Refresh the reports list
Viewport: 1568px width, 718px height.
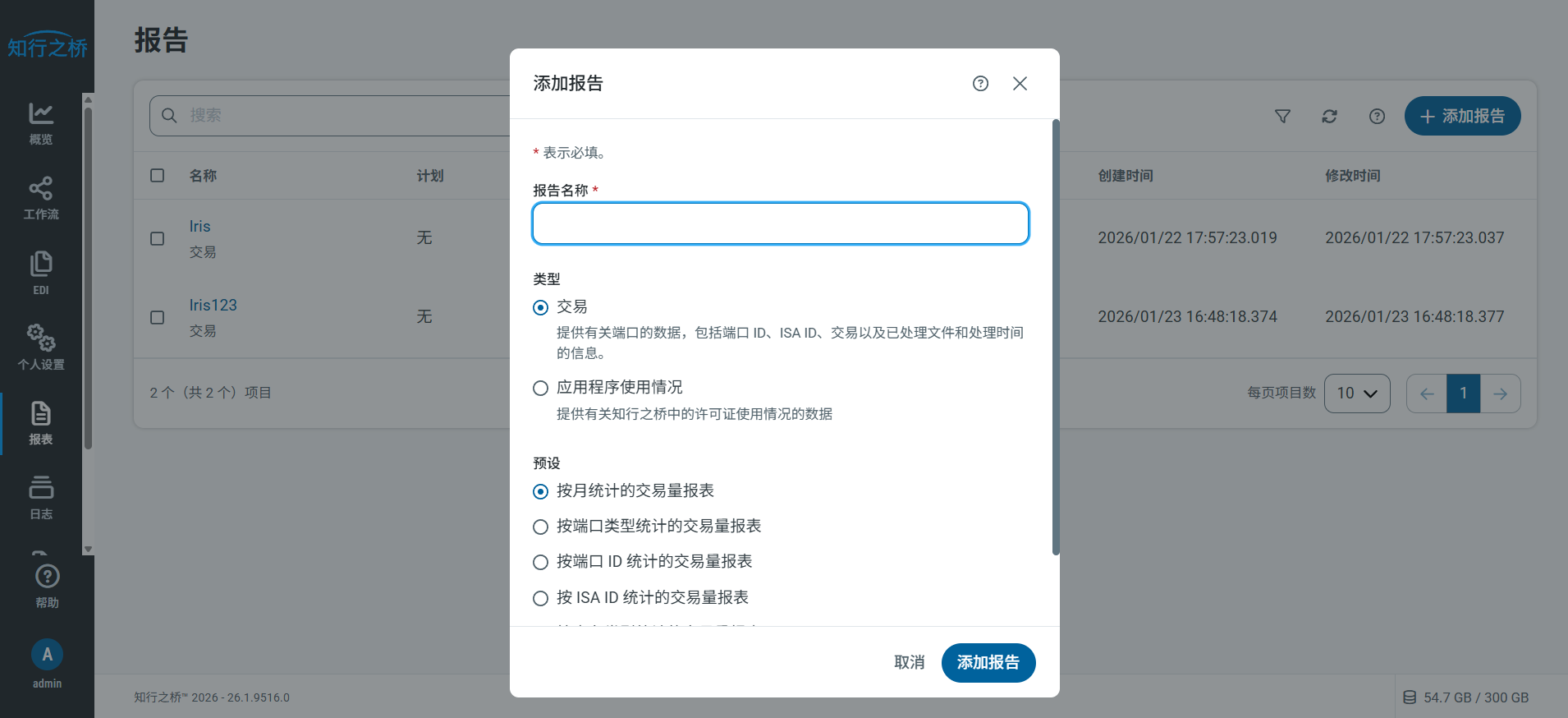[1329, 117]
